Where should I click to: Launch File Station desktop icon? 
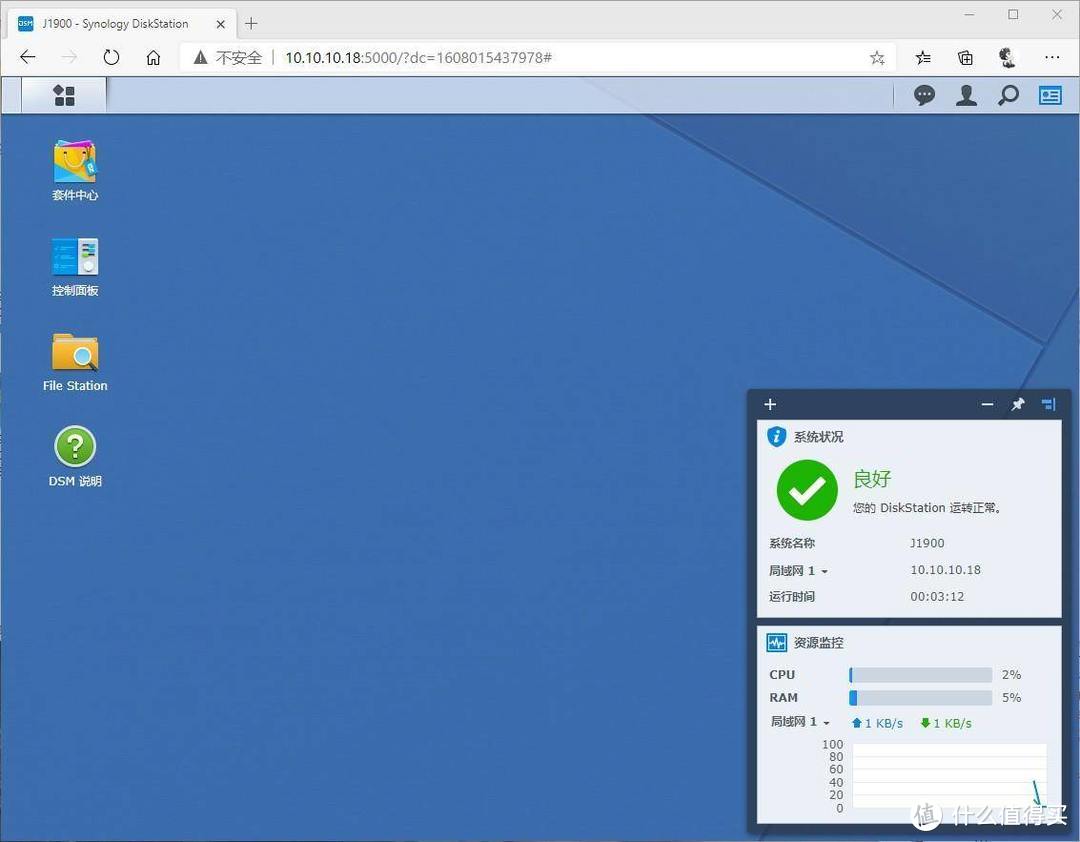click(75, 362)
